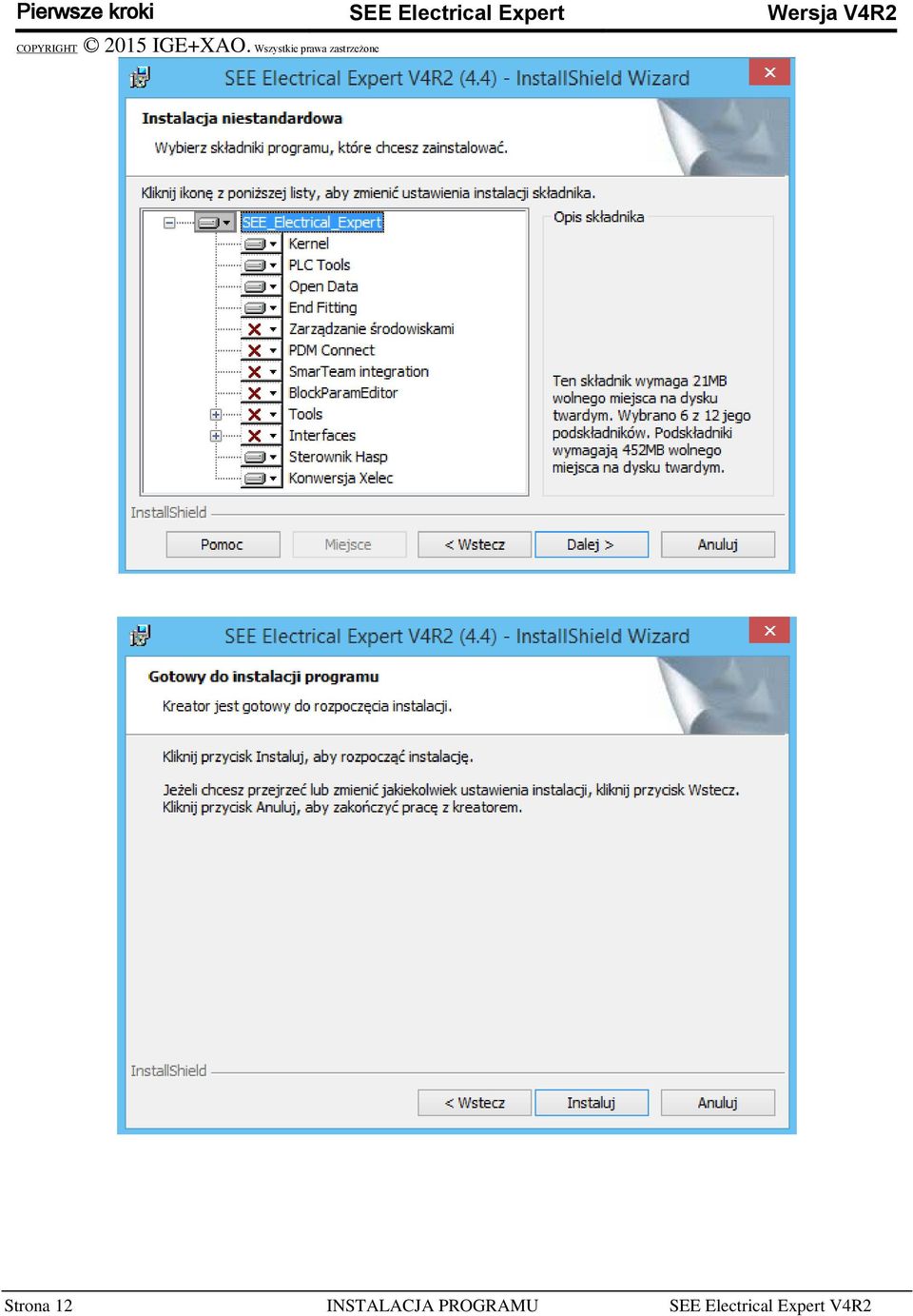Change BlockParamEditor red X feature icon

(261, 393)
